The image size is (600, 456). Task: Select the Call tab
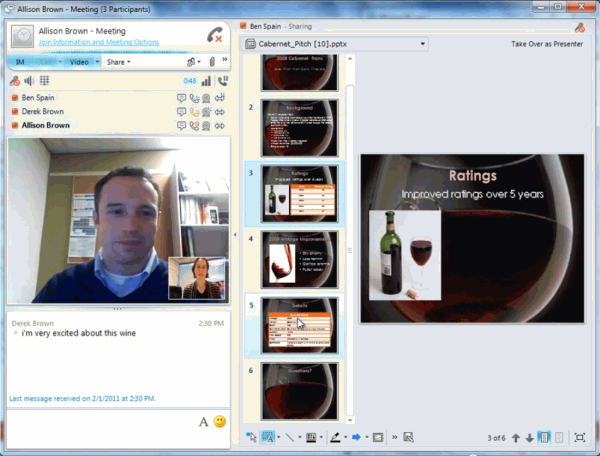click(x=46, y=62)
